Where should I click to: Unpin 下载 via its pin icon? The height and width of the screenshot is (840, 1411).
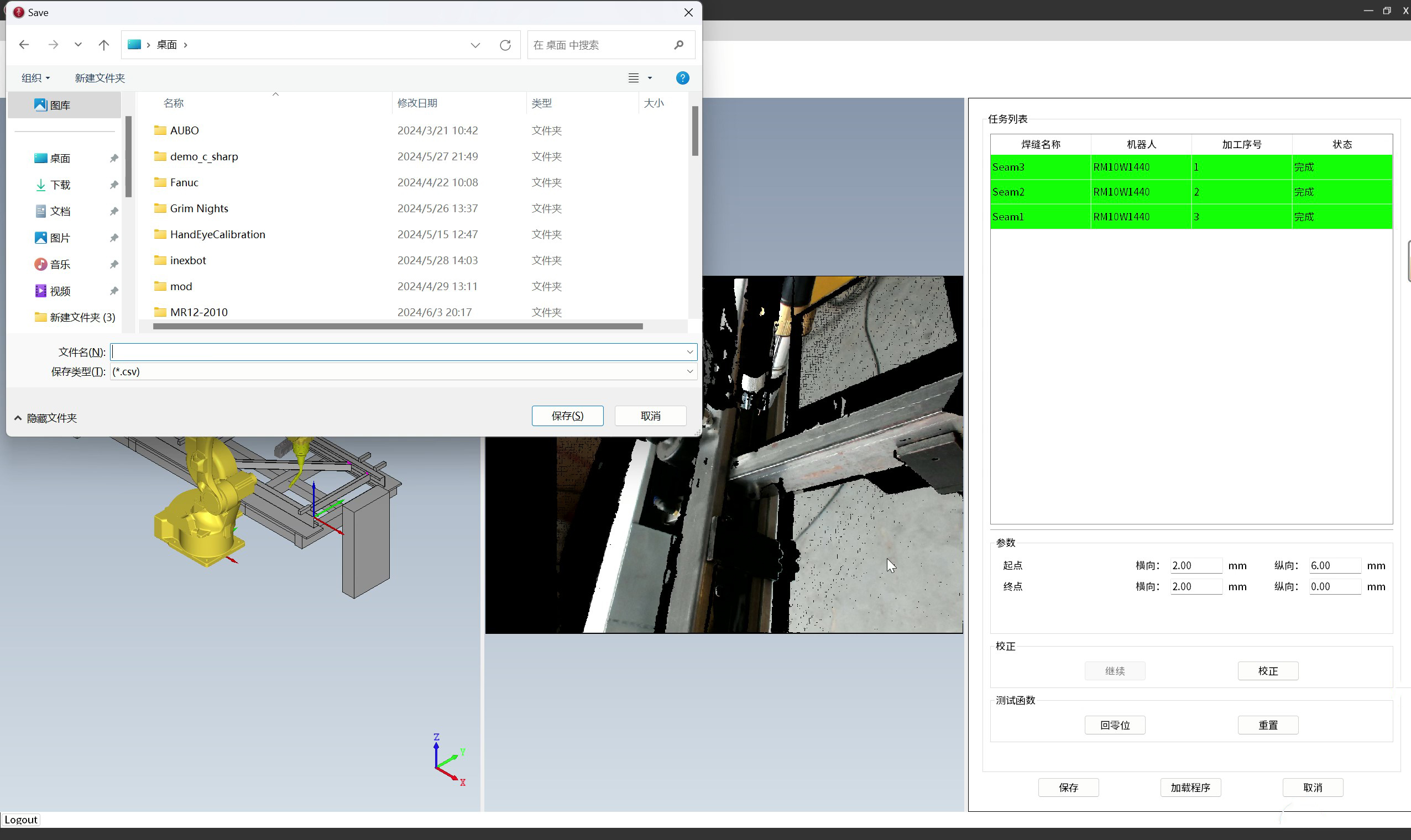pyautogui.click(x=114, y=185)
